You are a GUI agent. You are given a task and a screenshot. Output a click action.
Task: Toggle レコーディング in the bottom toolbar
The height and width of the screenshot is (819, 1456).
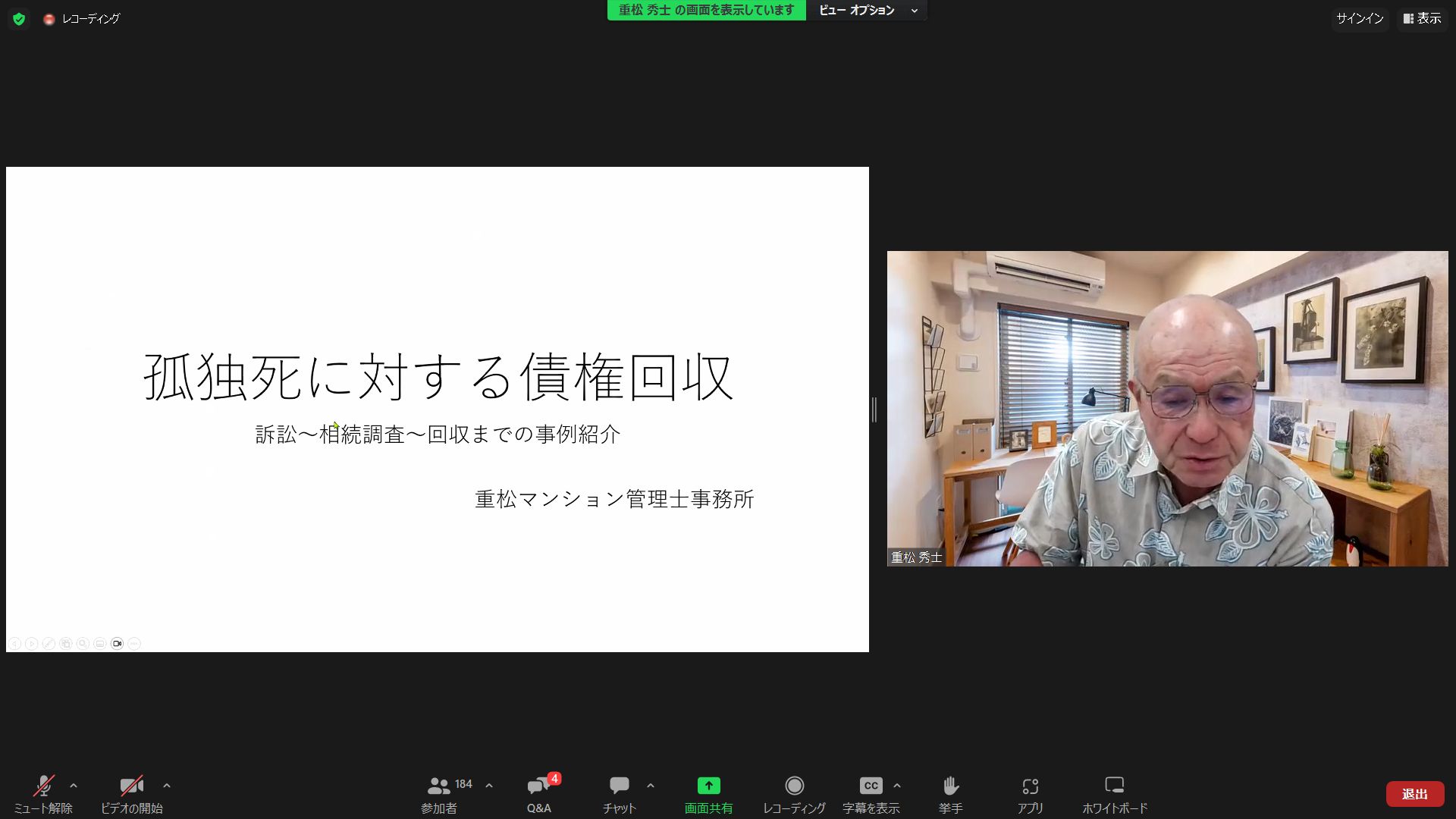point(794,794)
